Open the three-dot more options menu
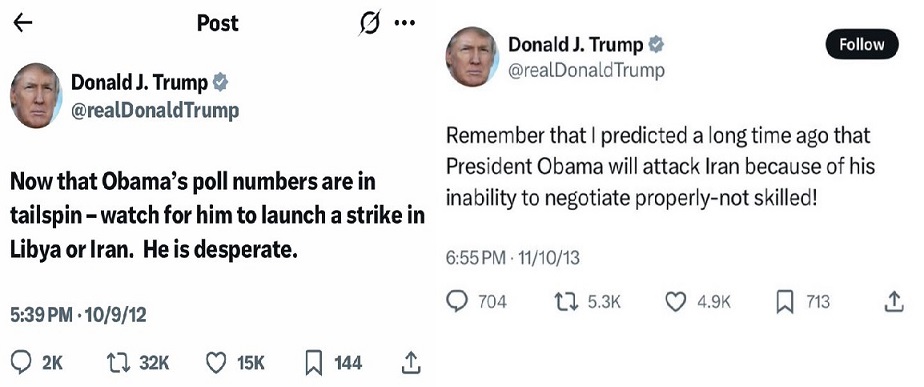The image size is (924, 387). 405,24
